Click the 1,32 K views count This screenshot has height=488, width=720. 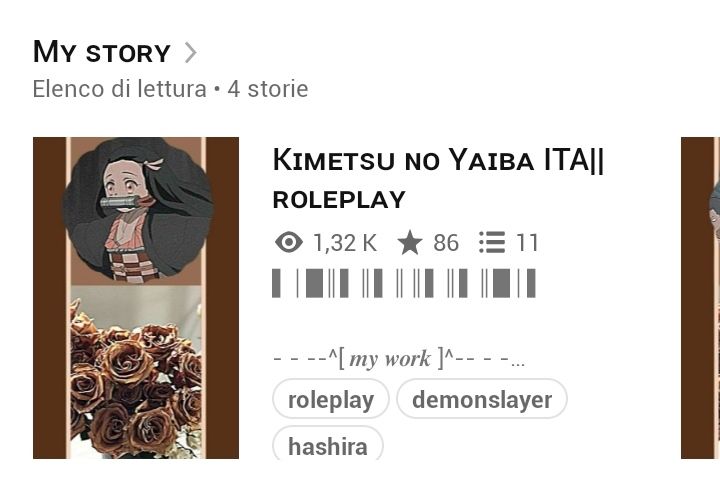coord(345,242)
